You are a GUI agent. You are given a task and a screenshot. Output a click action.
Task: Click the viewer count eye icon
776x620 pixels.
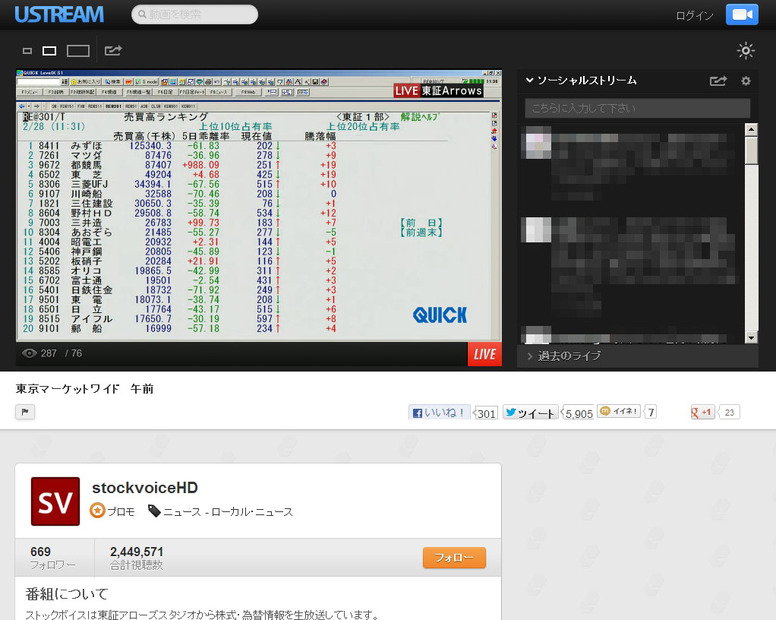(x=29, y=353)
